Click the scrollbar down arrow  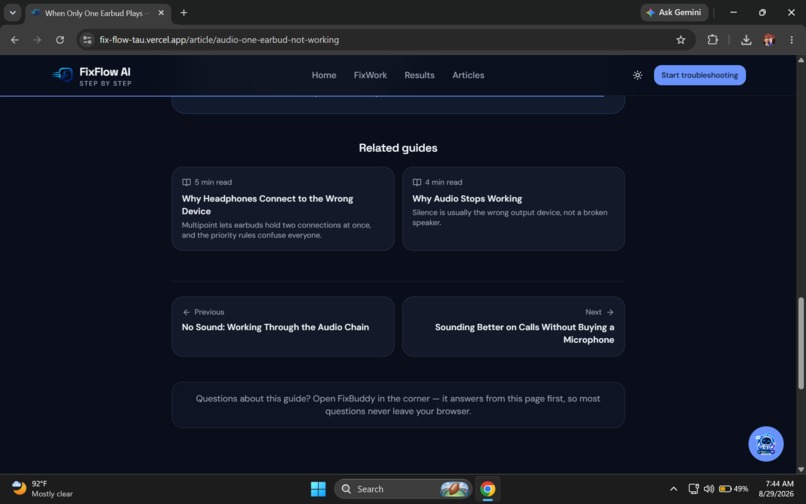click(x=800, y=469)
